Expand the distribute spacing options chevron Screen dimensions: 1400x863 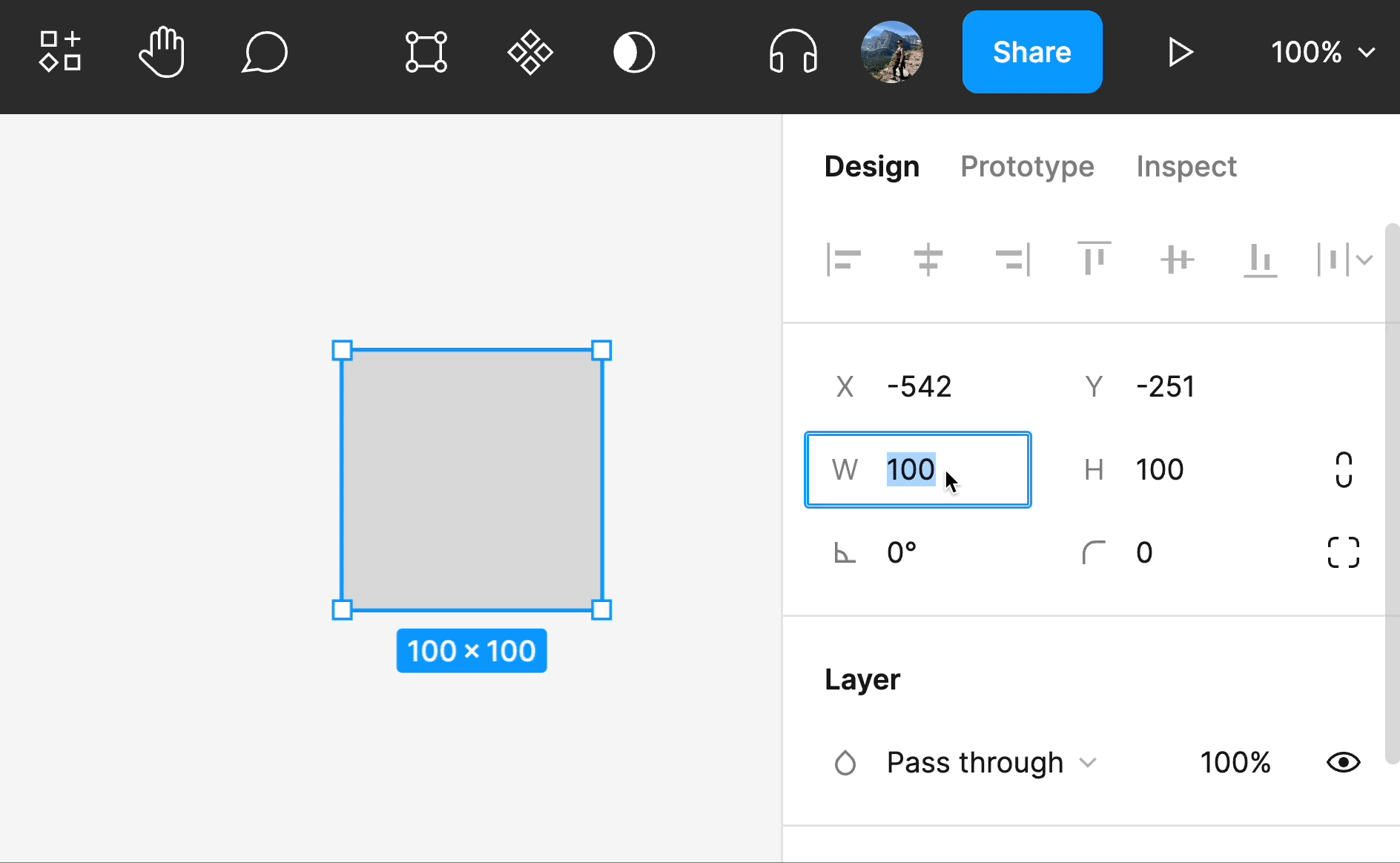(1364, 259)
